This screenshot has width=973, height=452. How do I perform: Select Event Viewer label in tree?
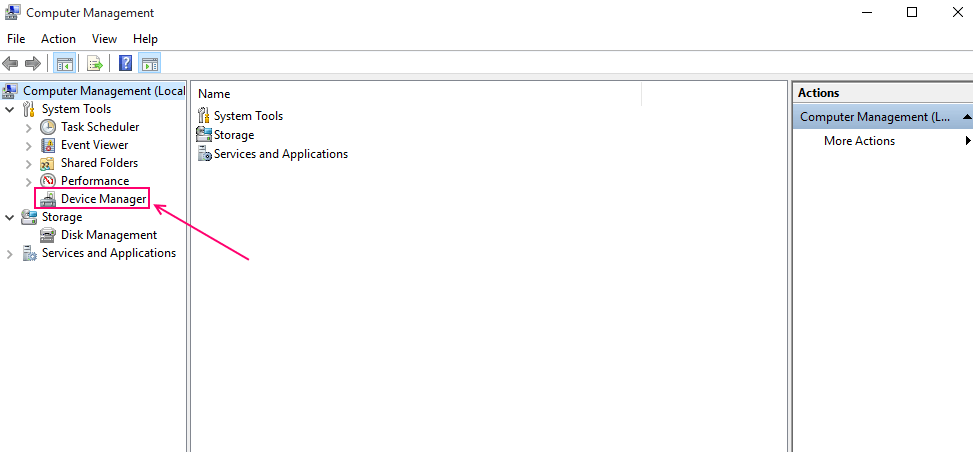94,145
